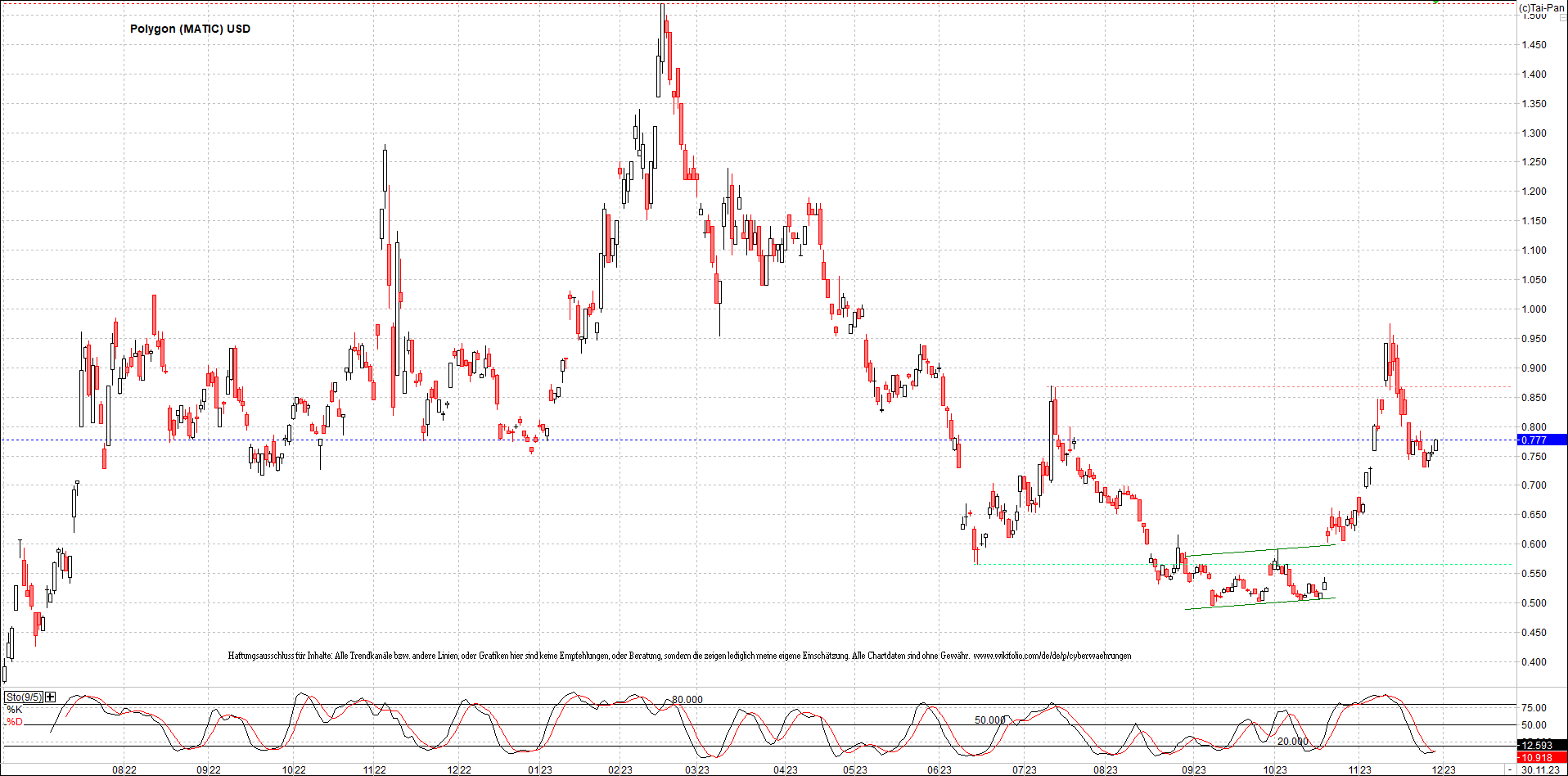Click the small box icon under Tai-Pan
The height and width of the screenshot is (776, 1568).
tap(1561, 16)
